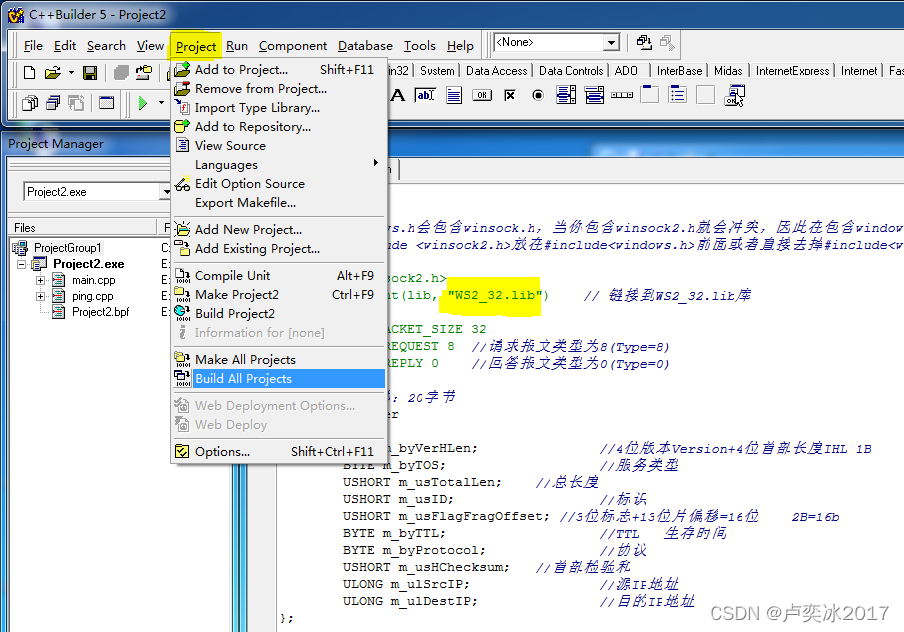Switch to the ADO palette tab
Viewport: 904px width, 632px height.
coord(626,71)
